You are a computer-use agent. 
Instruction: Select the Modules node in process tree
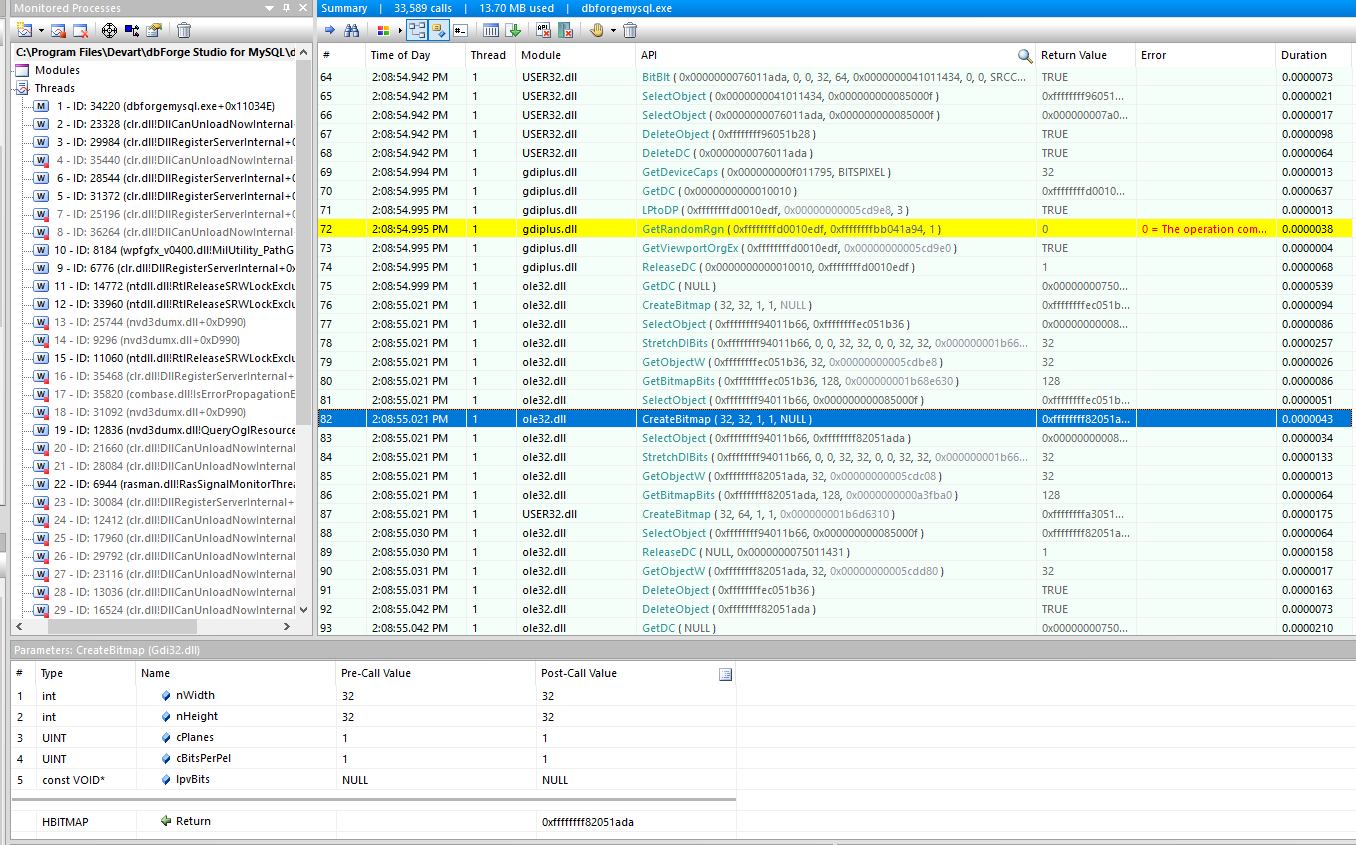point(57,70)
